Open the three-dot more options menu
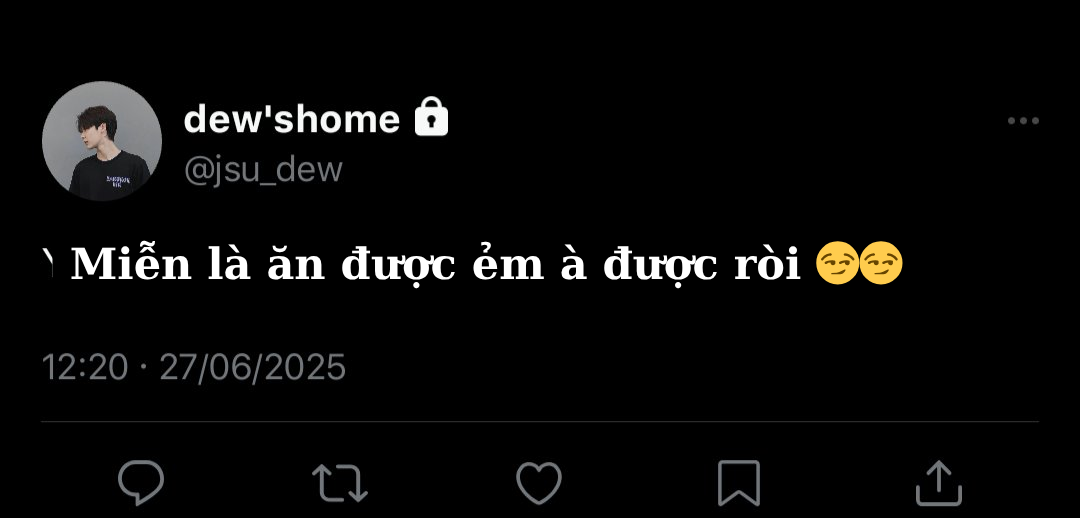Screen dimensions: 1080x518 click(x=1023, y=121)
